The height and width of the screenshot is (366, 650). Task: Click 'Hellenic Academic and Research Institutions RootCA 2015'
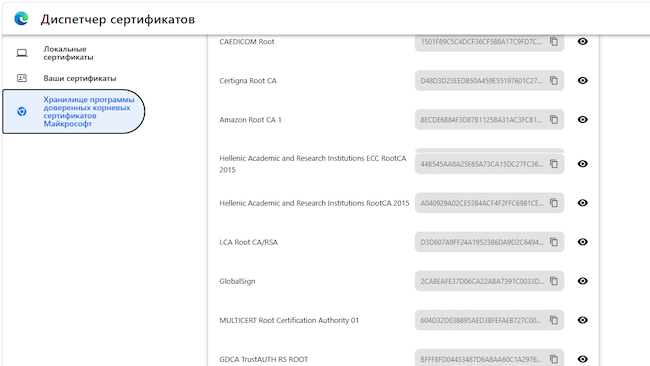click(314, 203)
